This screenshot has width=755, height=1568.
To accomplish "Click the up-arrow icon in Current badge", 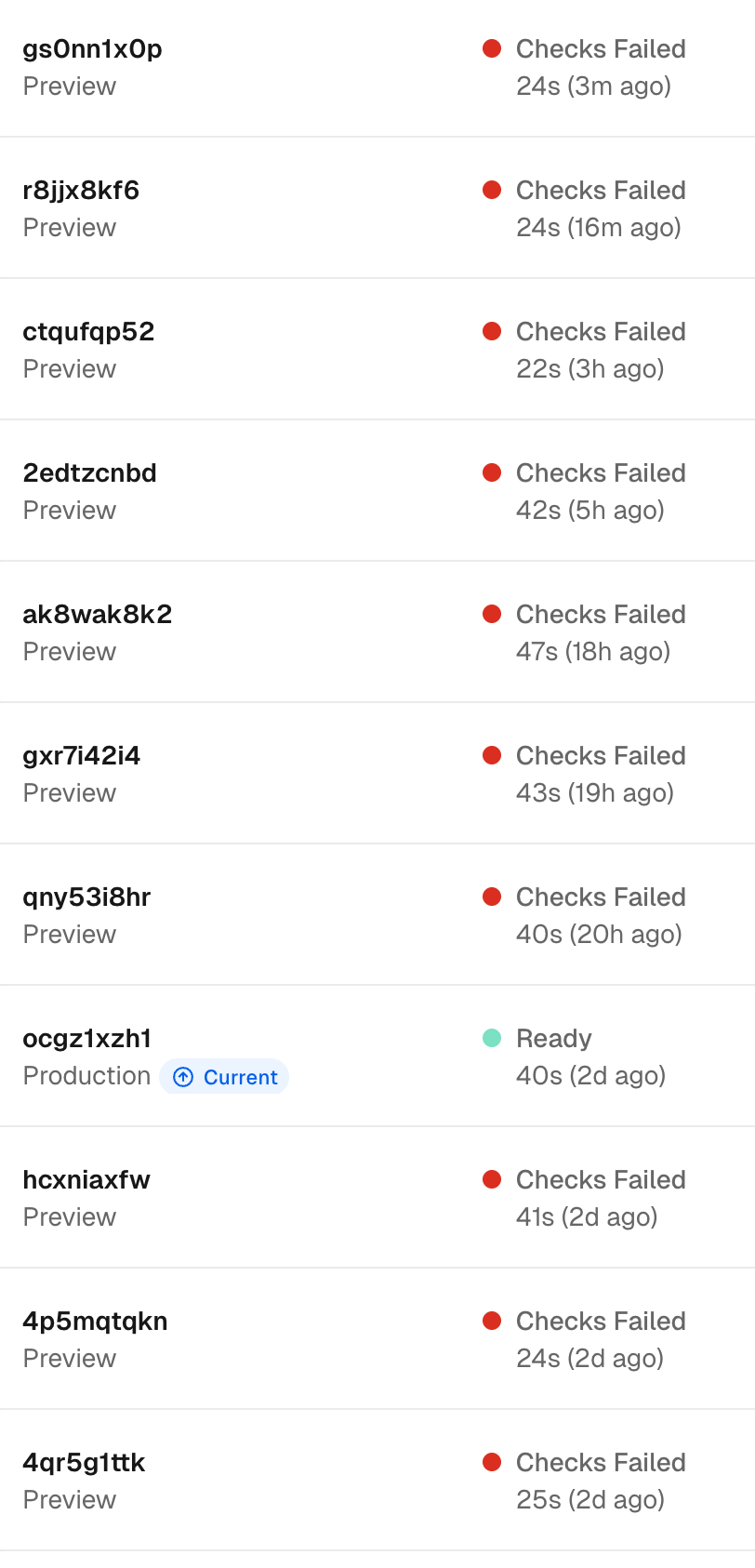I will click(x=184, y=1077).
